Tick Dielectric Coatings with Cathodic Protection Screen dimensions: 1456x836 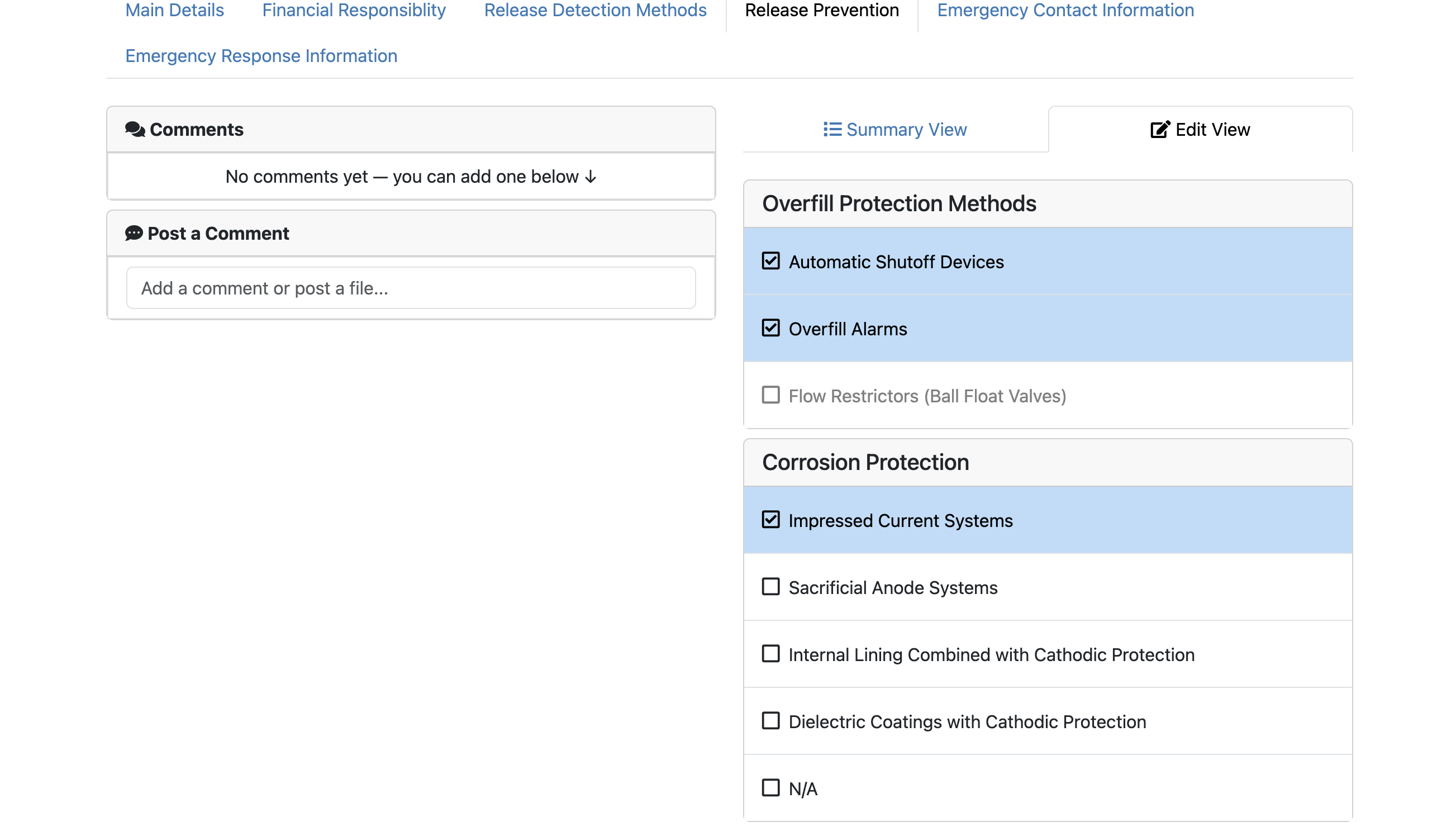pos(770,721)
